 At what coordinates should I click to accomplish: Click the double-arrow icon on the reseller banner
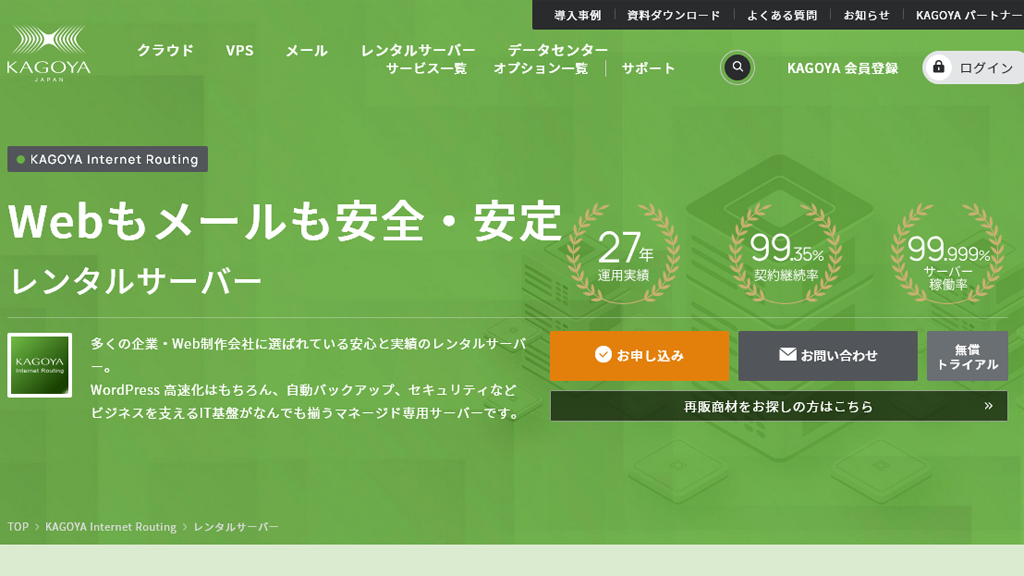point(991,405)
